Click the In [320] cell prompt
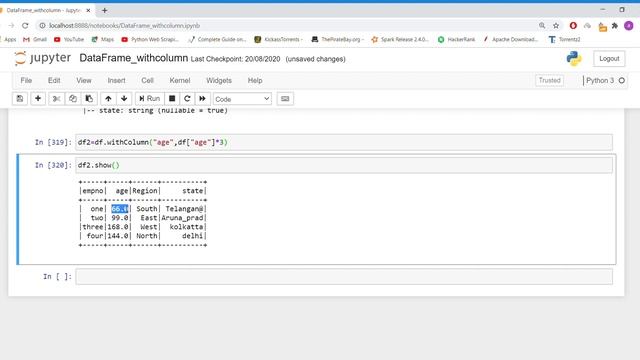The image size is (640, 360). click(53, 165)
